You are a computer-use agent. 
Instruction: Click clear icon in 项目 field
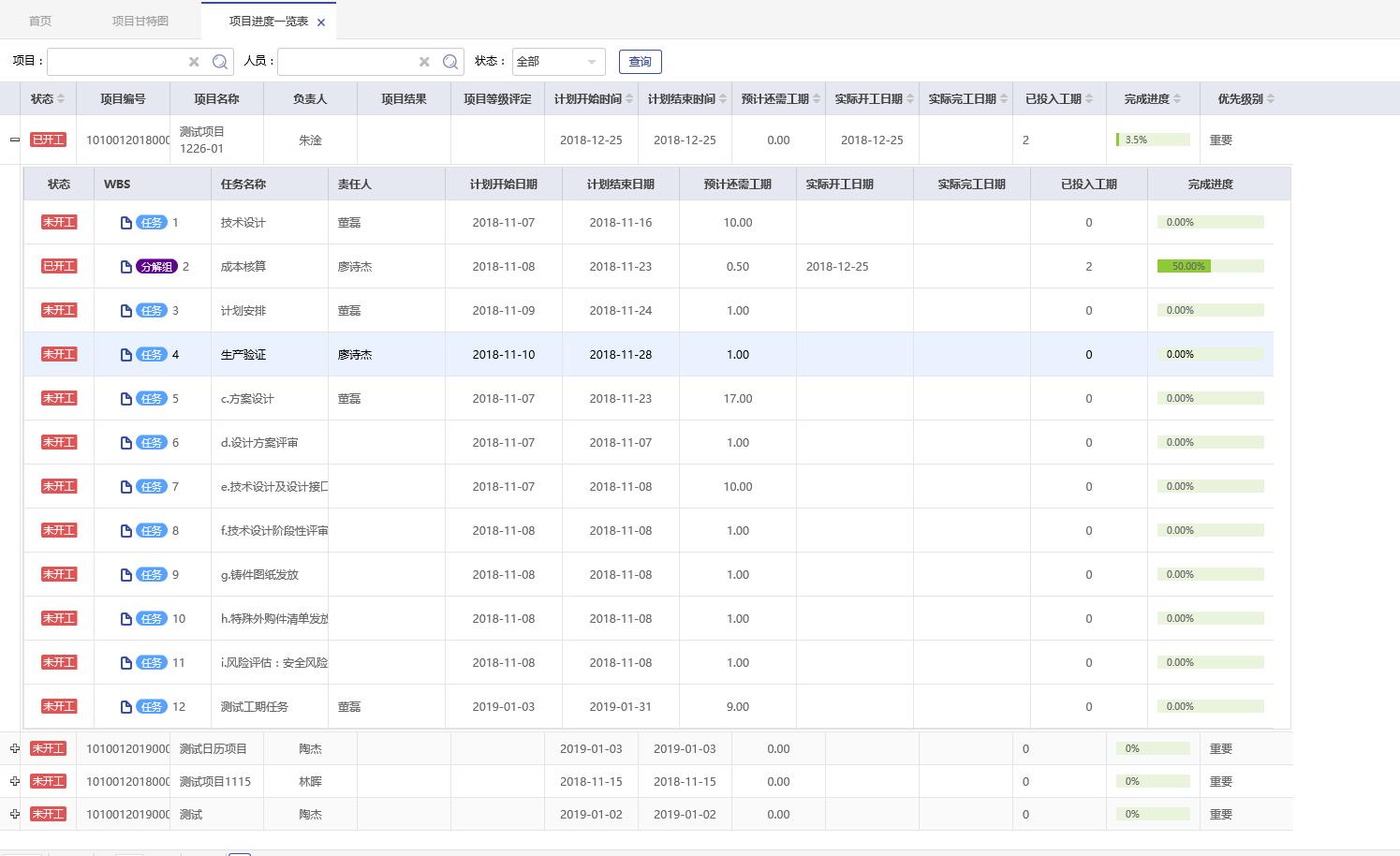(x=194, y=62)
